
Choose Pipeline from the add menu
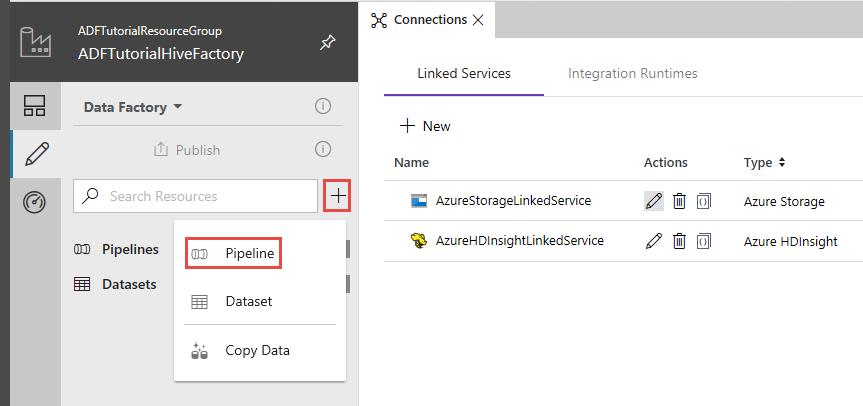(x=233, y=254)
